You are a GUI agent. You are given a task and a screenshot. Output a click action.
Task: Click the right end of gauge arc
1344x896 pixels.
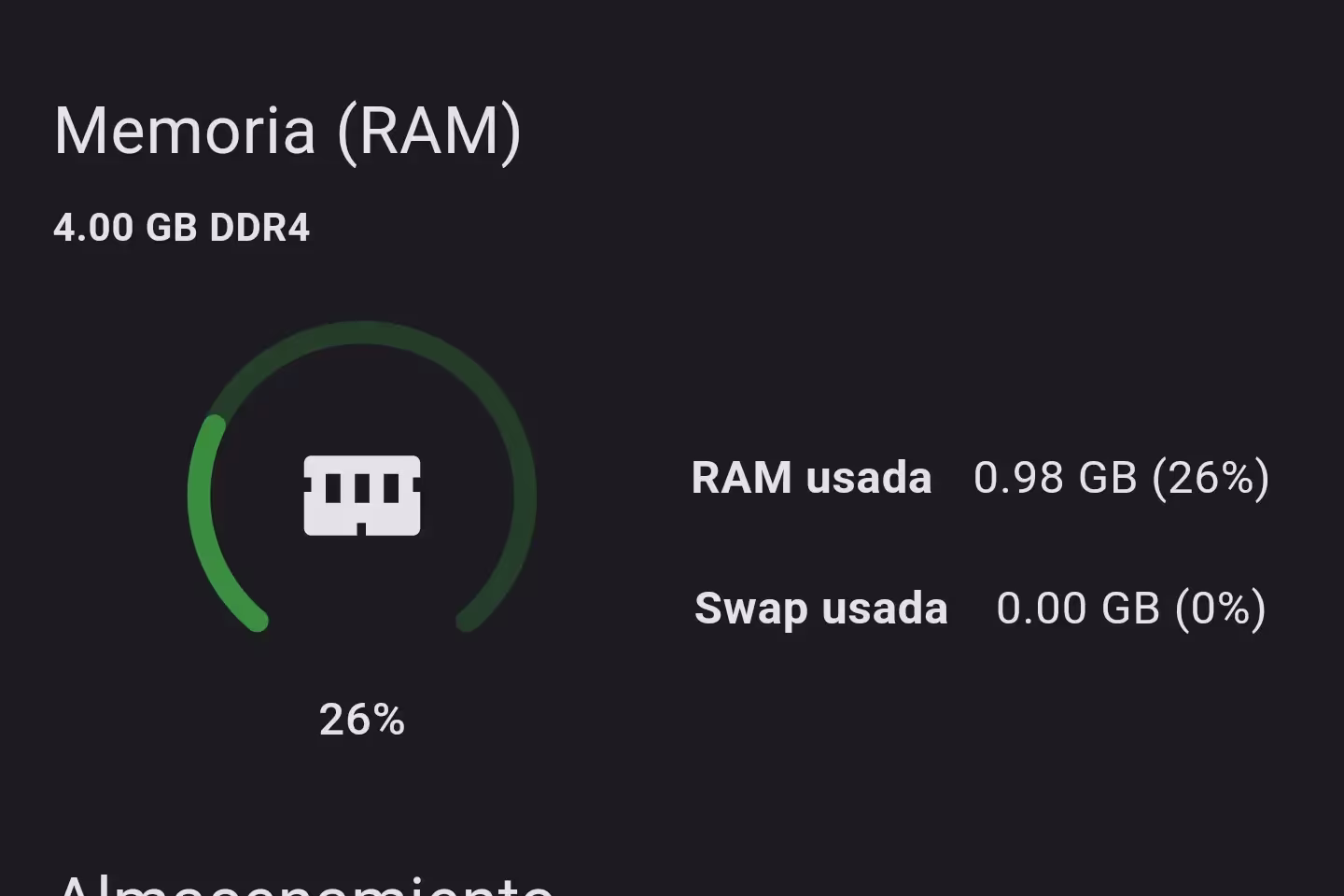[467, 621]
